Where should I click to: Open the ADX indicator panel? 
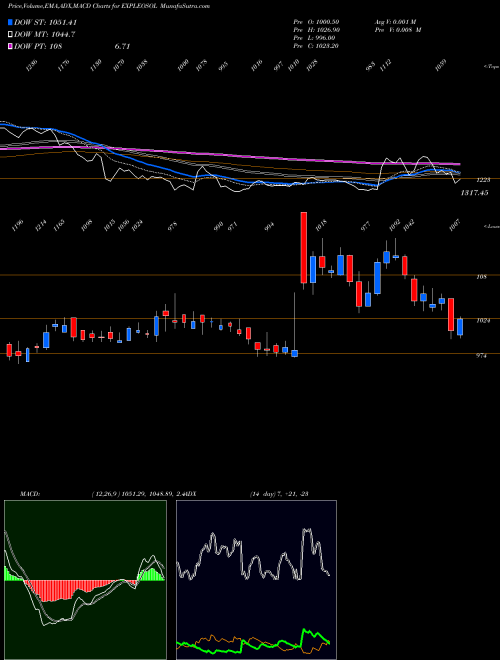pos(256,580)
